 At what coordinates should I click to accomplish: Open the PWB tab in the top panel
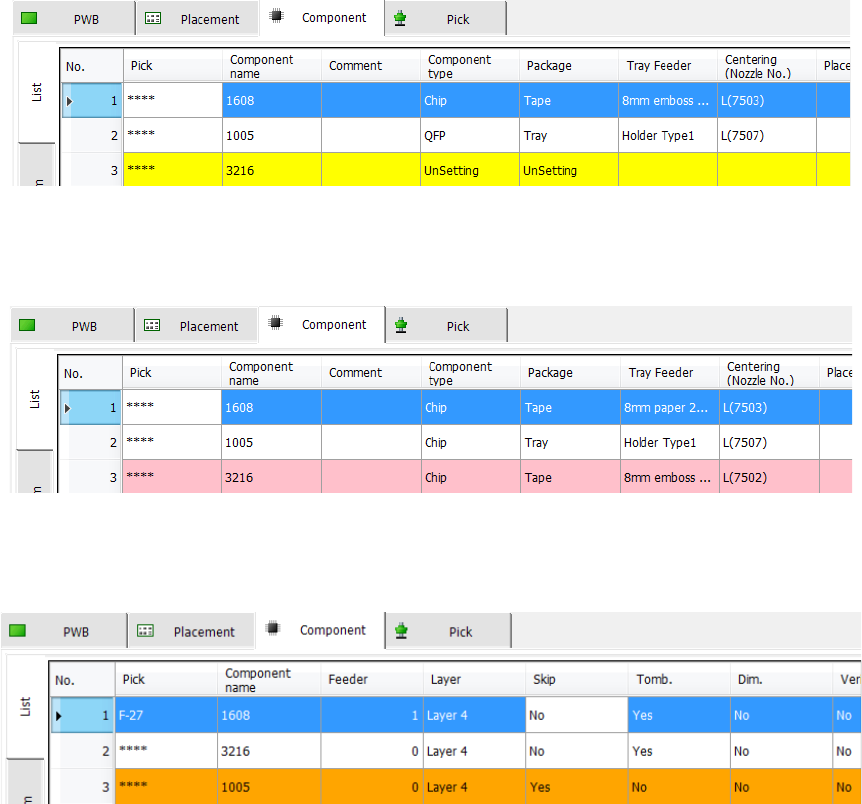[x=74, y=19]
